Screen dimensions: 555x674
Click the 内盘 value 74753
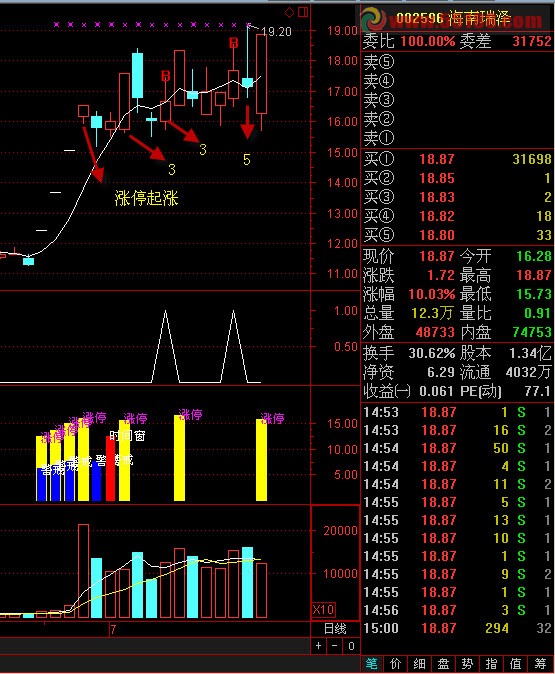click(532, 332)
